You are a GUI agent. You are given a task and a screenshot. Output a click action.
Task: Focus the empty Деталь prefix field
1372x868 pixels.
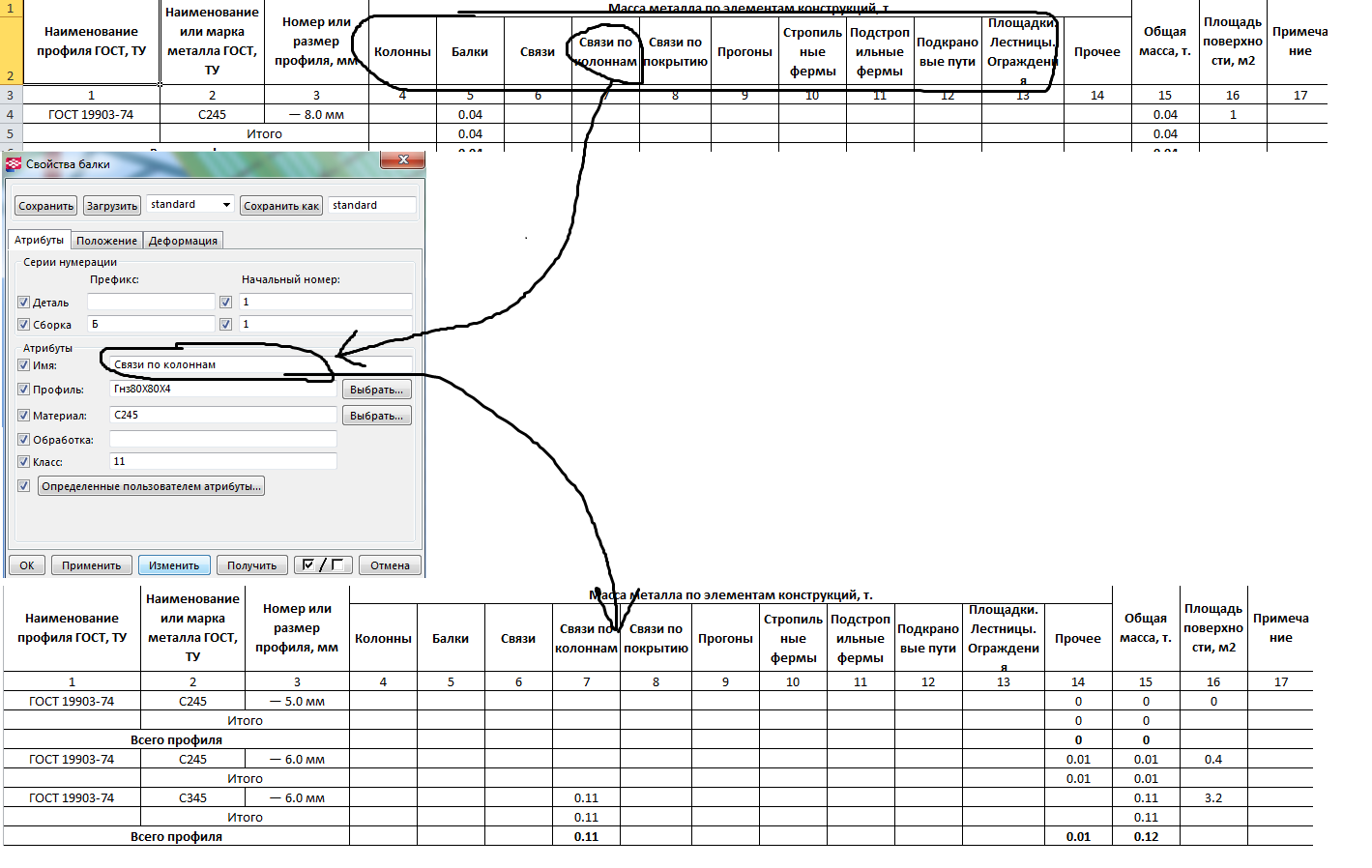[x=151, y=302]
